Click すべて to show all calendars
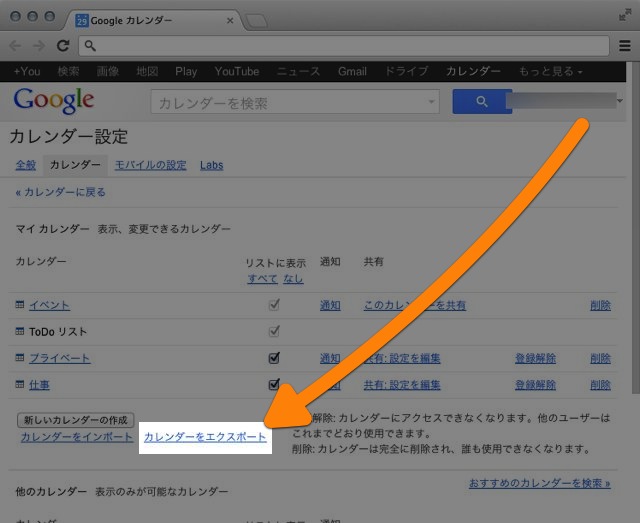This screenshot has width=640, height=523. tap(262, 279)
